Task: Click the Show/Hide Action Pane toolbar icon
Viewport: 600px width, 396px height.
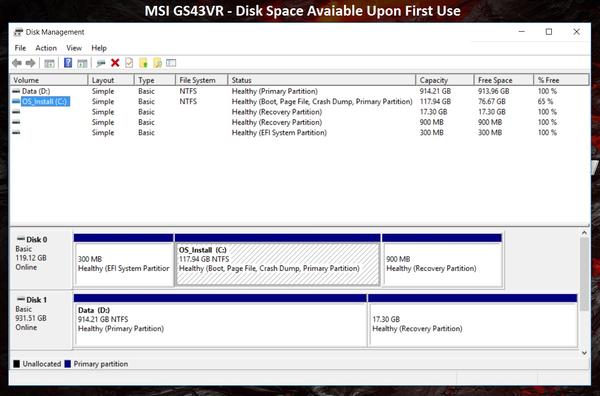Action: click(x=82, y=63)
